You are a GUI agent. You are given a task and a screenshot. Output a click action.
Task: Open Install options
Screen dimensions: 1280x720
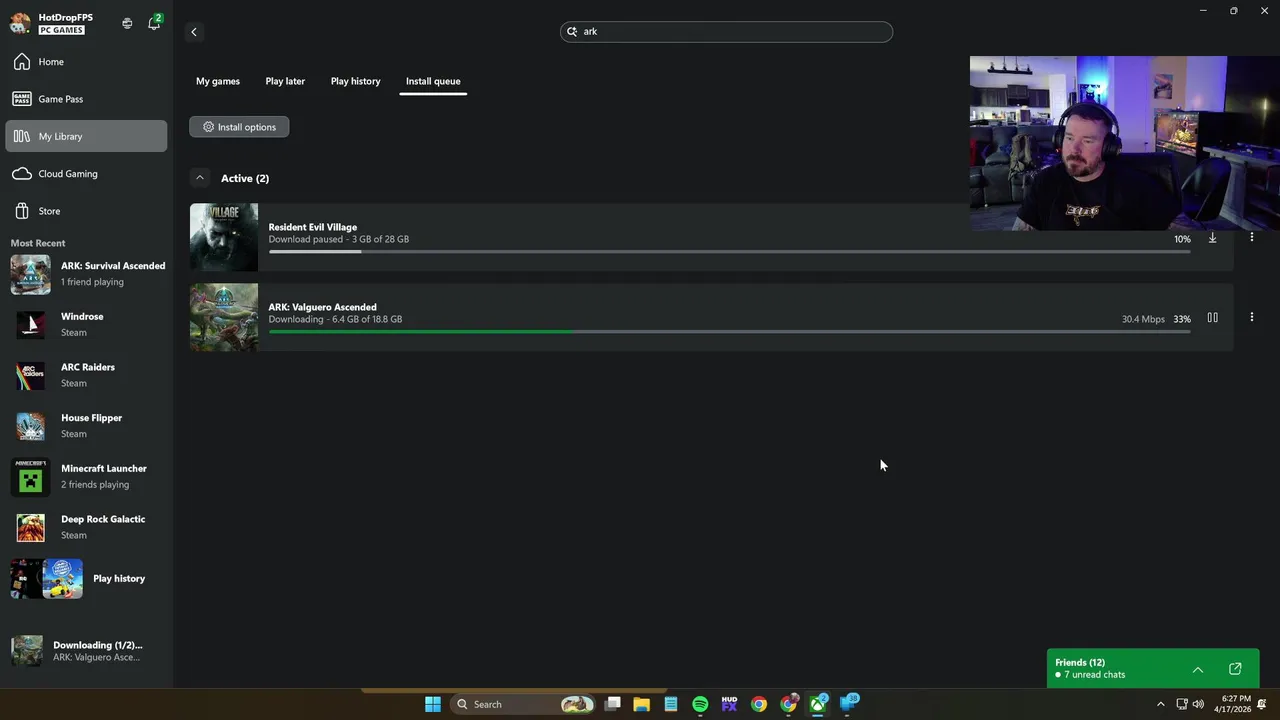(x=239, y=127)
